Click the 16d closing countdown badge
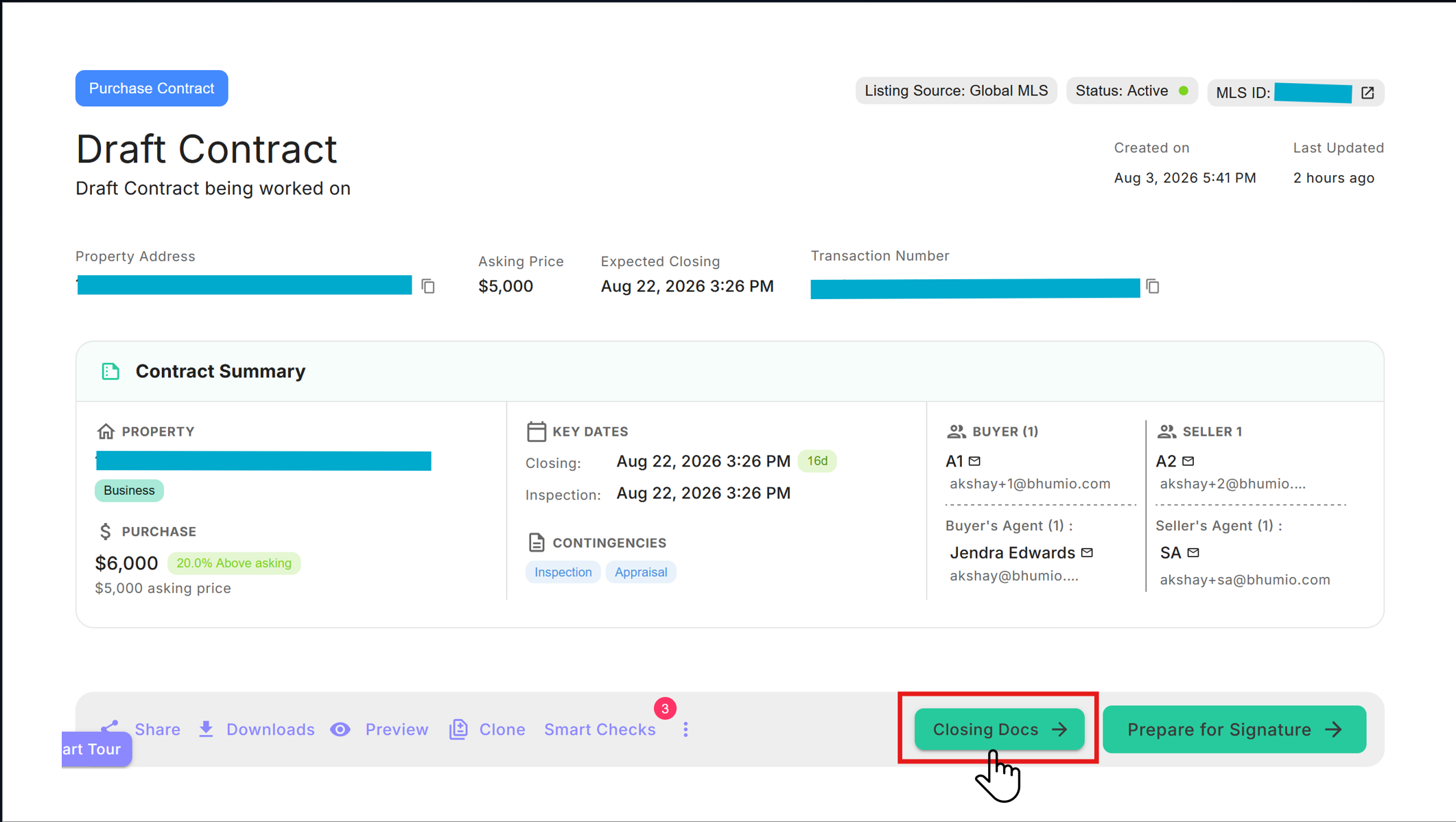Image resolution: width=1456 pixels, height=822 pixels. pos(817,461)
